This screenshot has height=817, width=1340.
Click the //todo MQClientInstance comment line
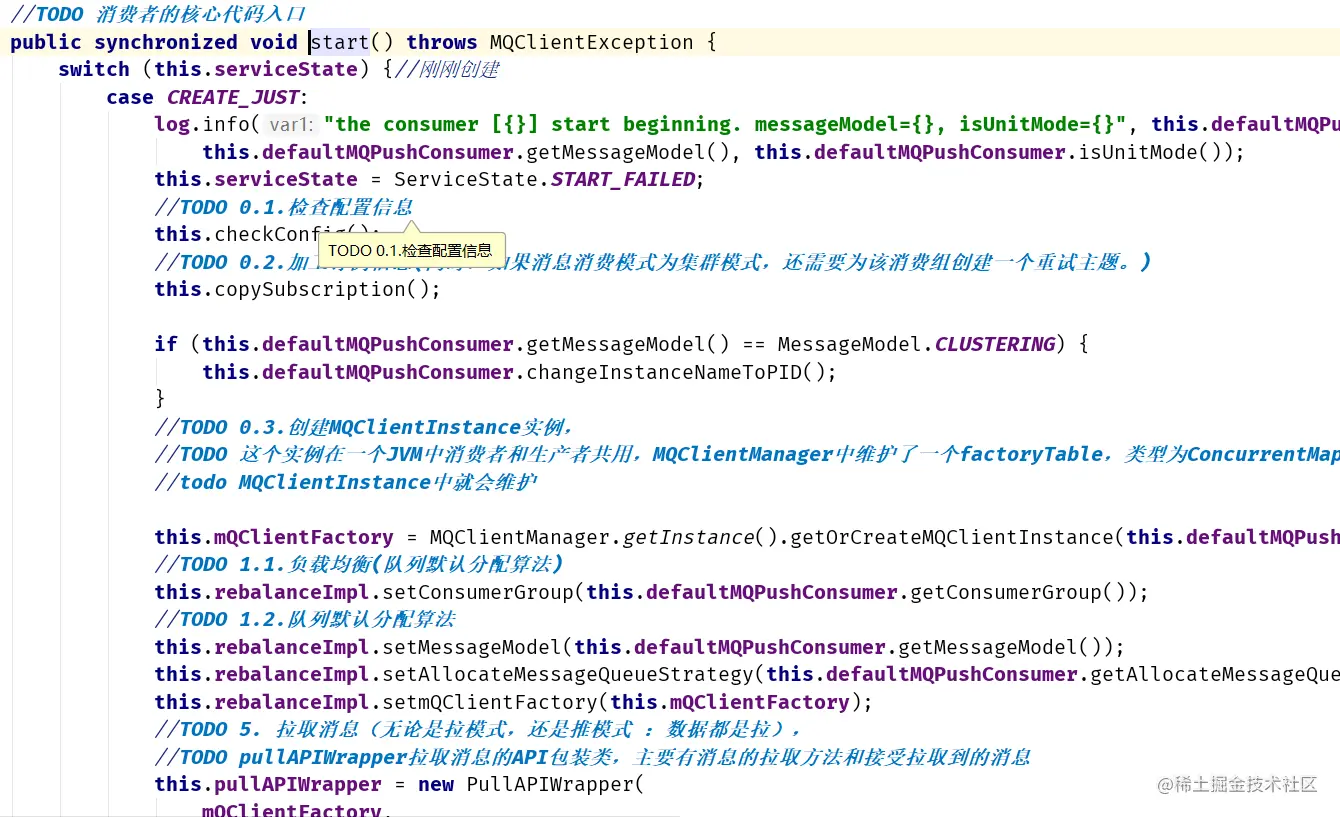click(346, 482)
